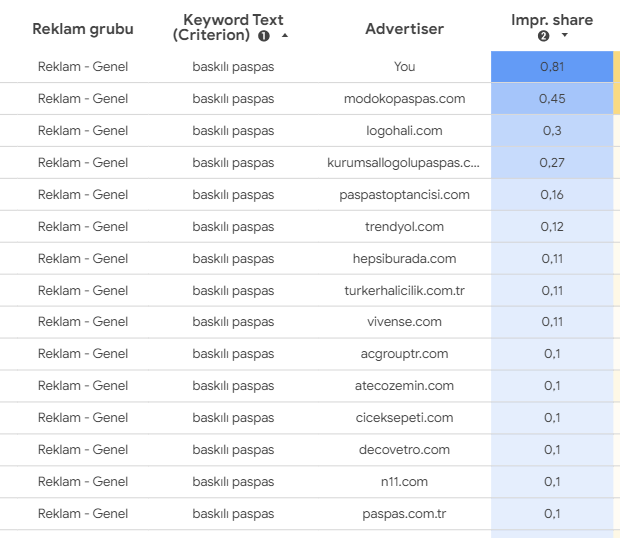
Task: Select 'baskılı paspas' in the trendyol.com row
Action: point(233,227)
